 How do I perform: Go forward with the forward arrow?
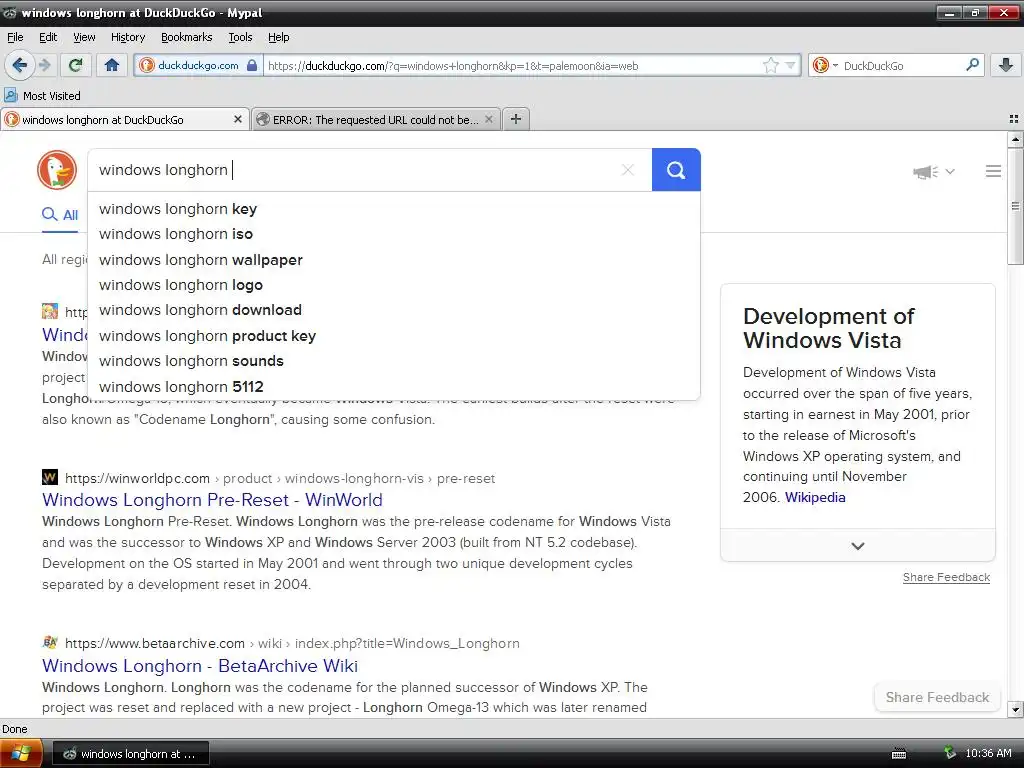[44, 65]
